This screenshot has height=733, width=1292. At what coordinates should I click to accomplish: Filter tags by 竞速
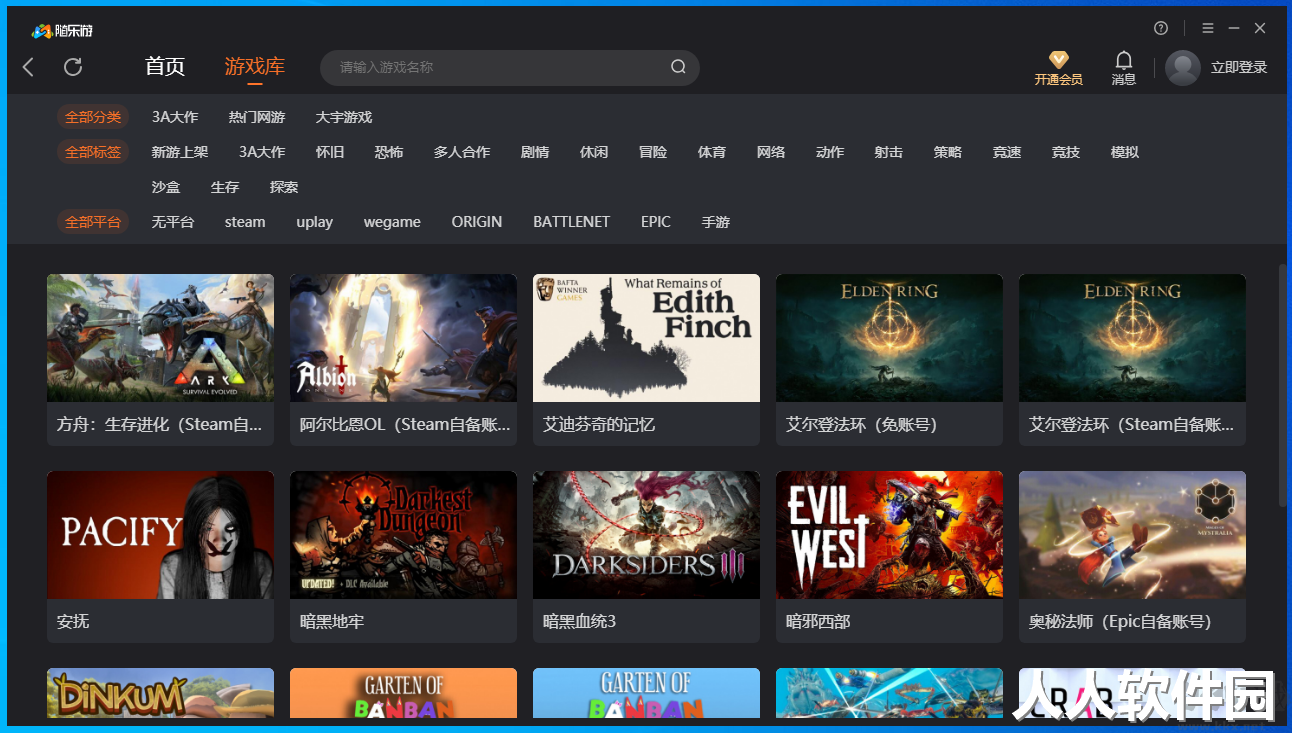pos(1007,152)
